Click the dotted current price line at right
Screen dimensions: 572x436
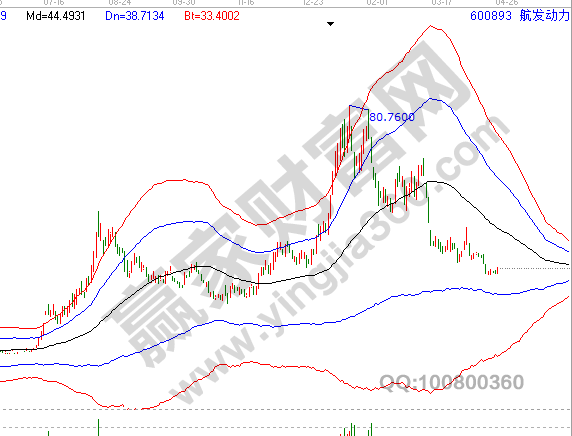coord(534,269)
